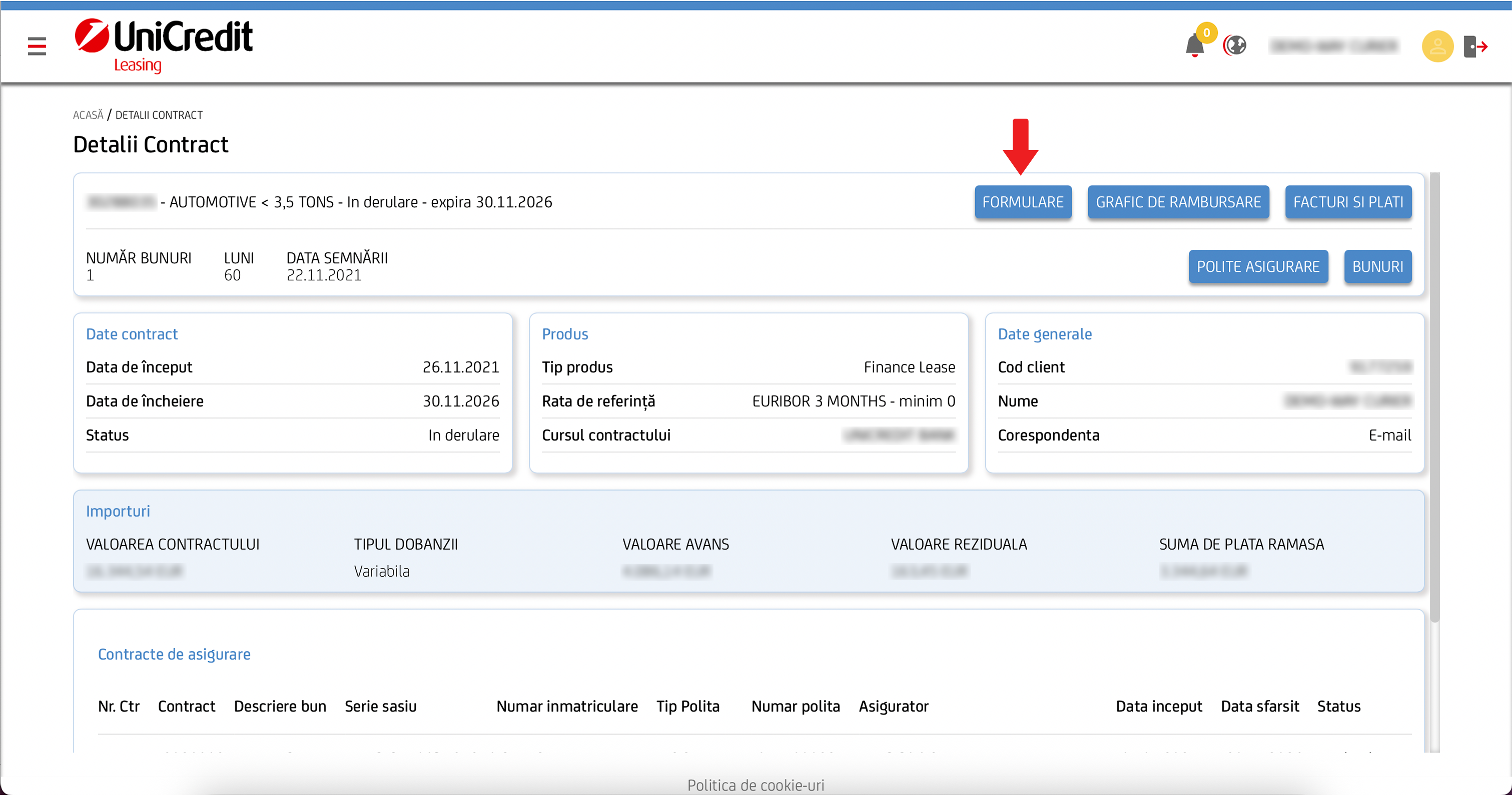Click NUMĂR BUNURI value 1
This screenshot has width=1512, height=810.
click(x=90, y=275)
